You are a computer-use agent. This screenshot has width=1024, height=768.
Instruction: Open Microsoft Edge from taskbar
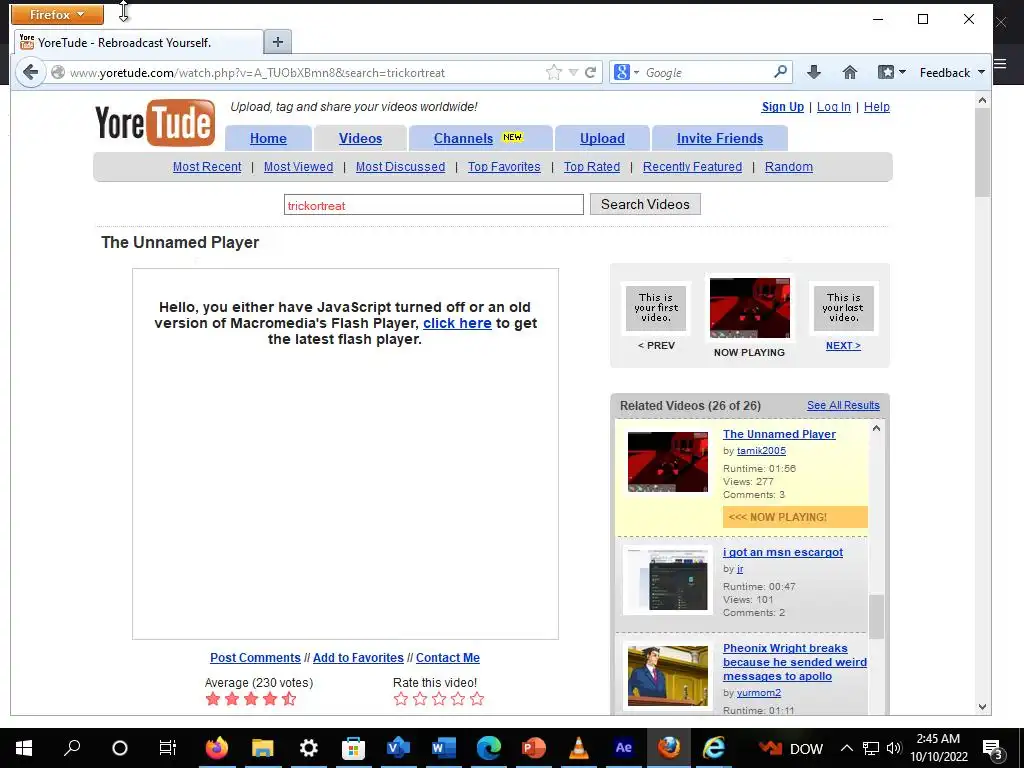click(488, 748)
